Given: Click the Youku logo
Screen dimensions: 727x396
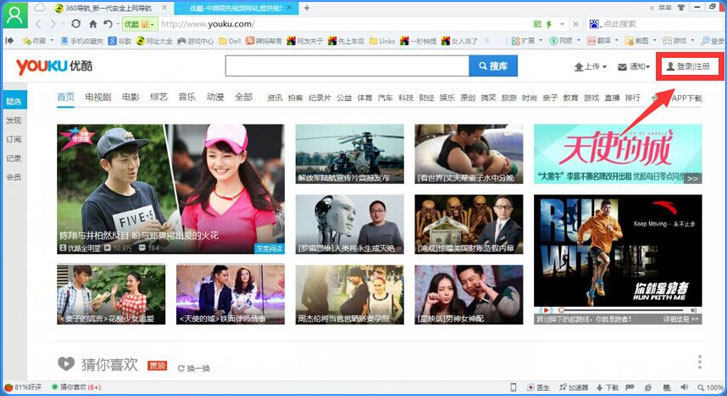Looking at the screenshot, I should 54,66.
